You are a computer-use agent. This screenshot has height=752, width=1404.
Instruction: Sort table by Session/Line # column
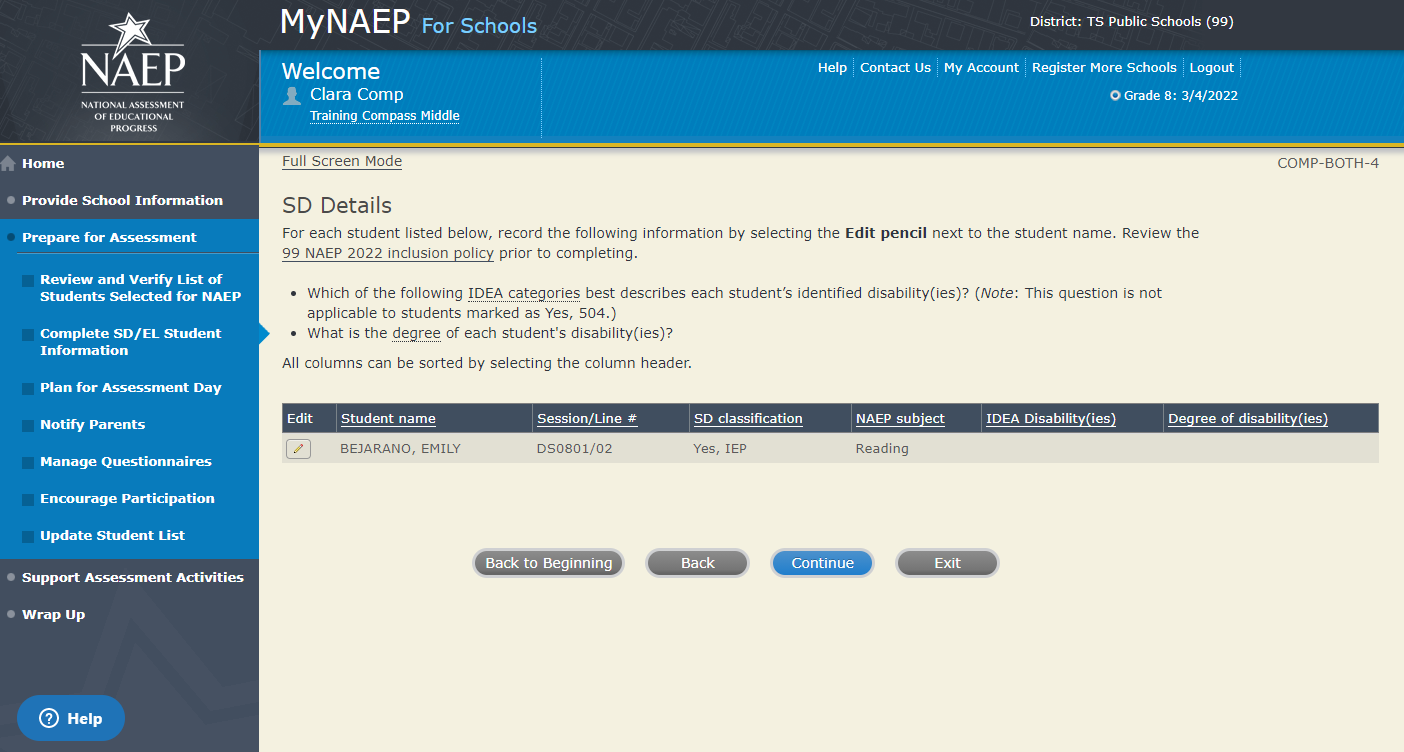pos(587,419)
